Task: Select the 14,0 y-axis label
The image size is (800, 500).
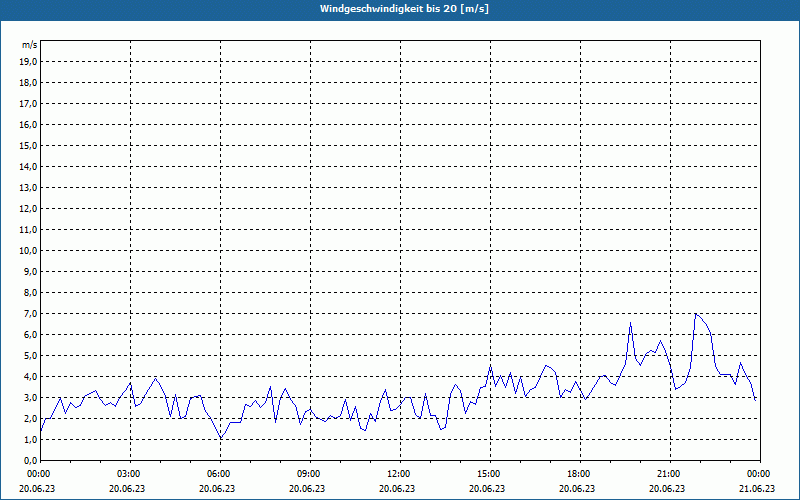Action: 29,167
